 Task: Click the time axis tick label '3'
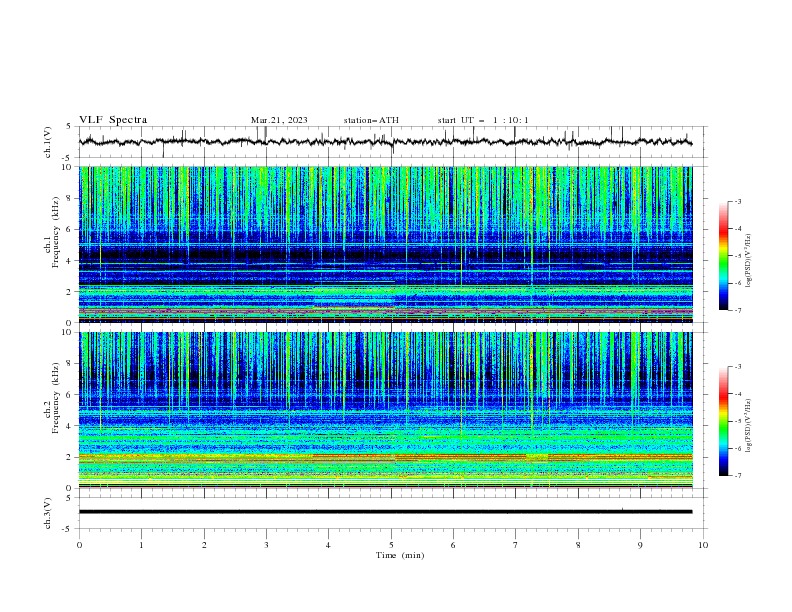click(x=266, y=545)
